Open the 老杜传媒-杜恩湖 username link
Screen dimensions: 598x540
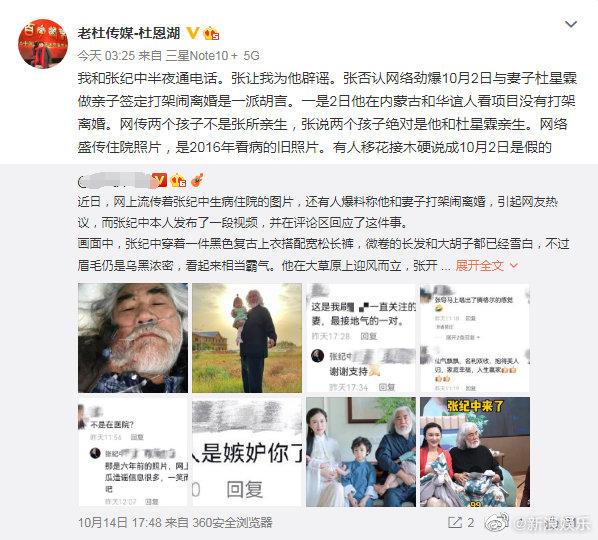point(129,34)
